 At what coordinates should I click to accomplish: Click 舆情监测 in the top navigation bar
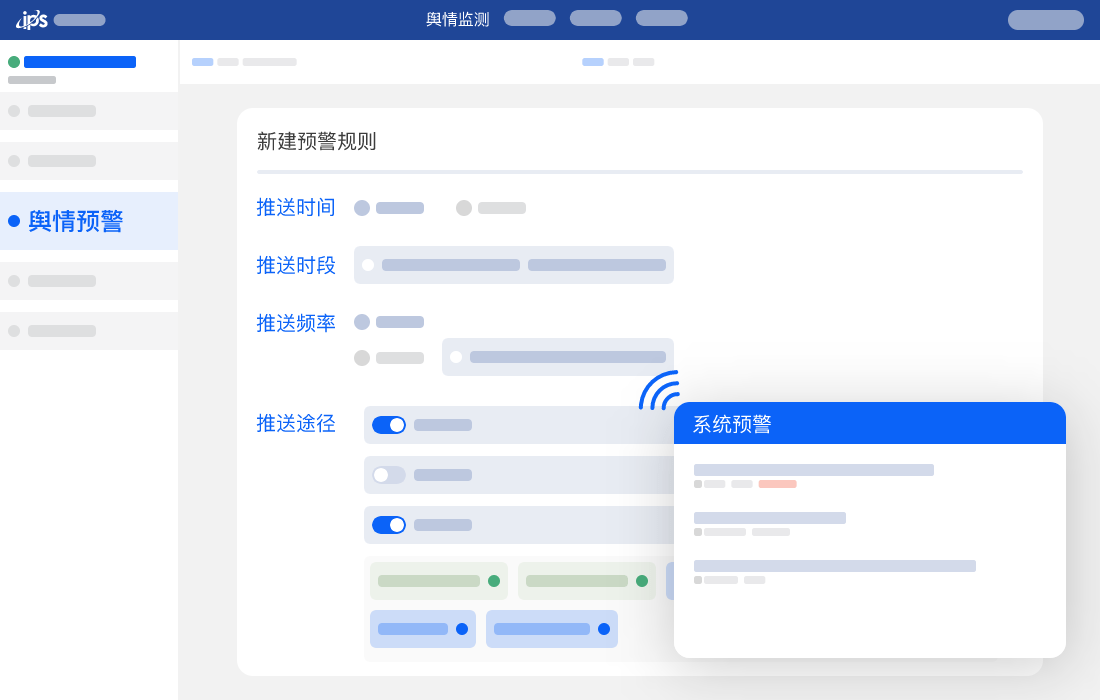(x=456, y=19)
